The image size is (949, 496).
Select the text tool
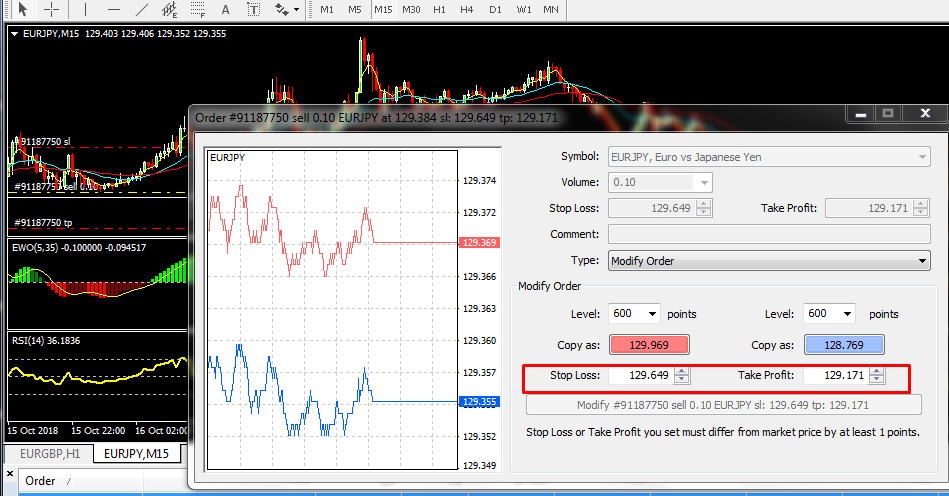225,10
